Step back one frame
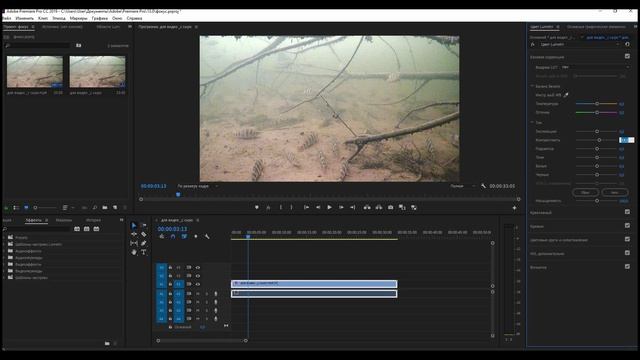Viewport: 640px width, 360px height. coord(318,207)
